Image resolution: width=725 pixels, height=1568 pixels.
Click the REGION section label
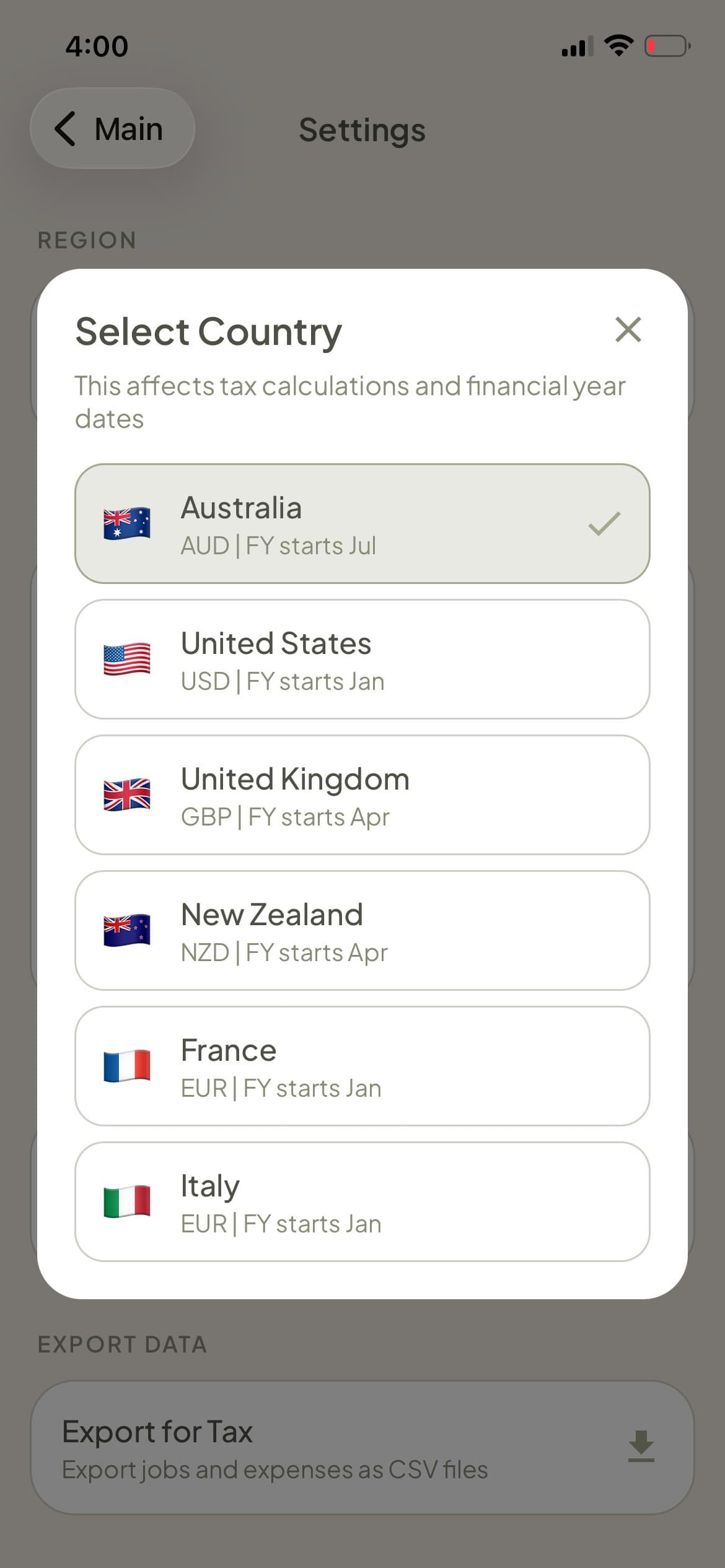click(87, 240)
